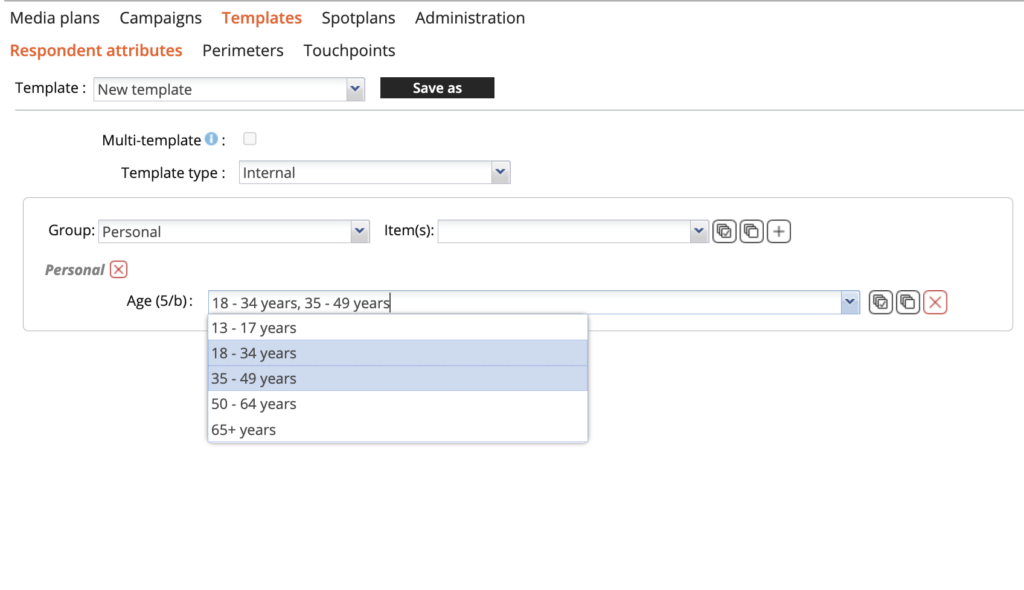Viewport: 1024px width, 590px height.
Task: Open the Template dropdown
Action: (355, 89)
